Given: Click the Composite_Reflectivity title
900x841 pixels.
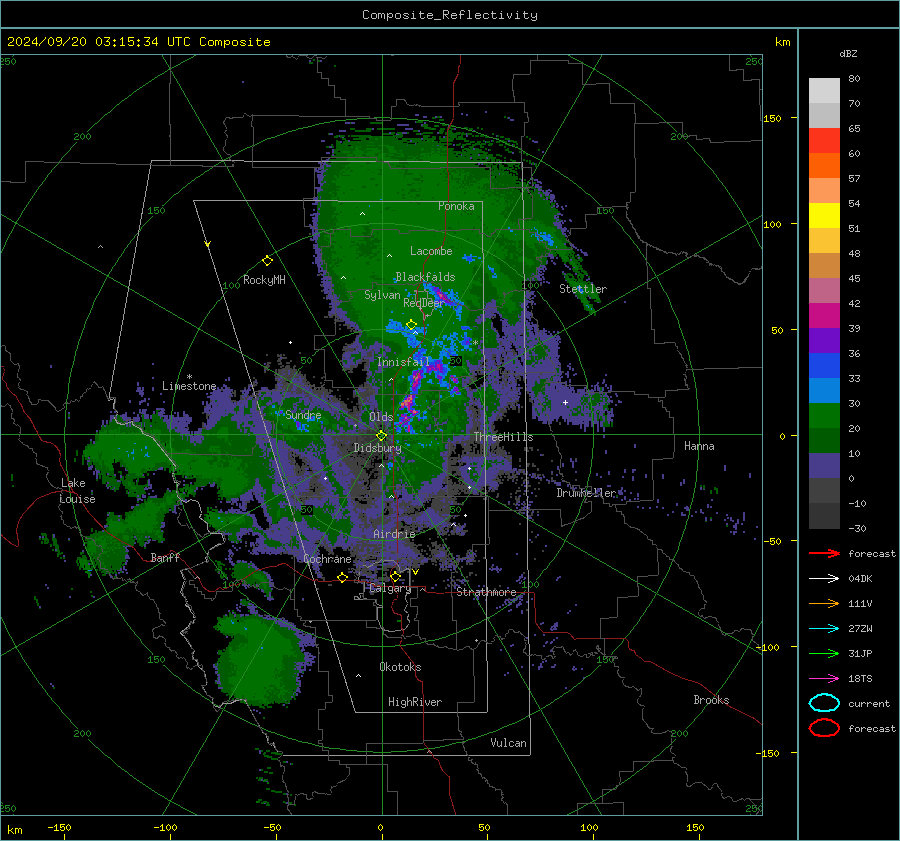Looking at the screenshot, I should pyautogui.click(x=450, y=15).
